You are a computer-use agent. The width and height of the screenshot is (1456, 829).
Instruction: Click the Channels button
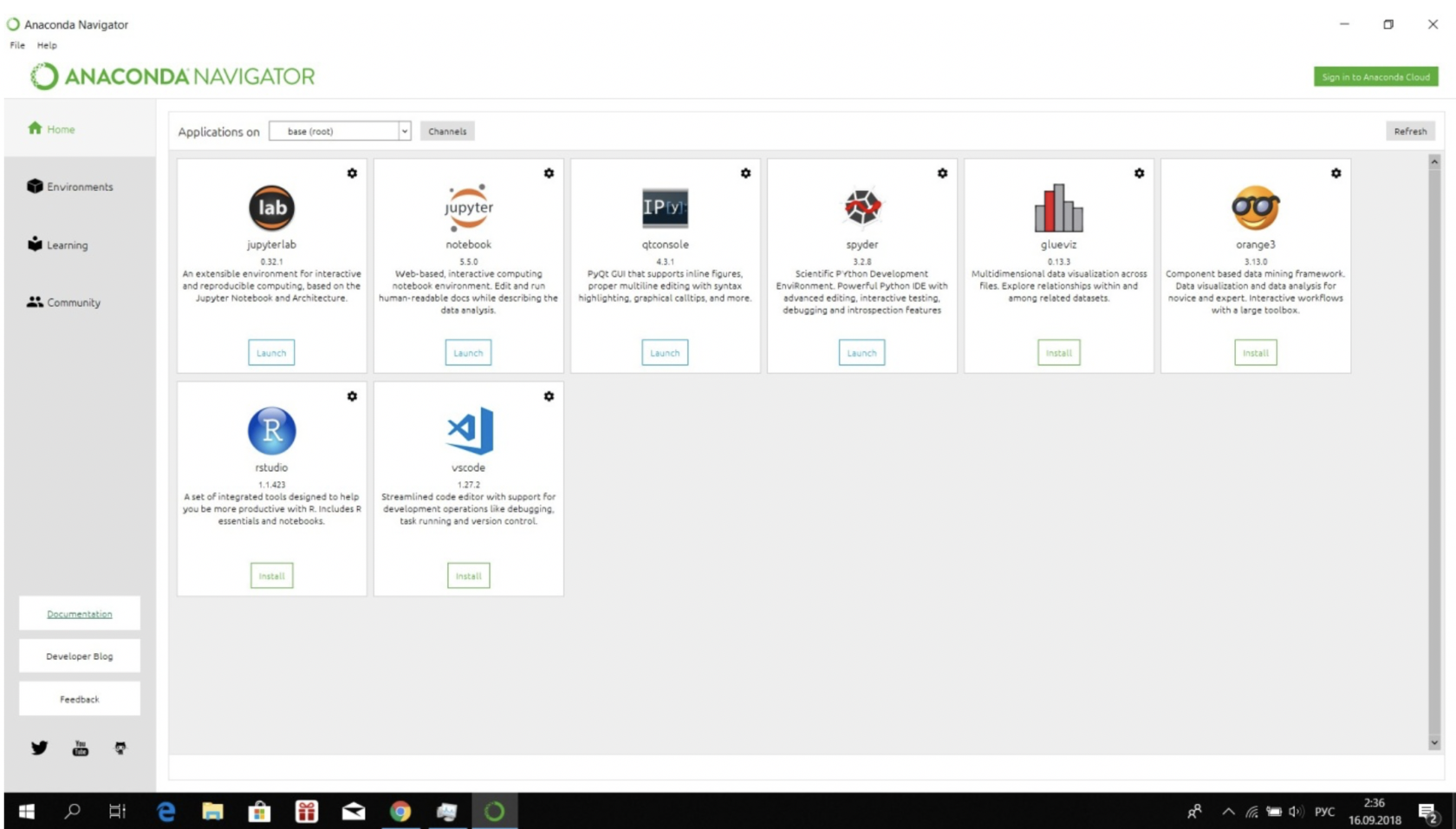click(x=447, y=131)
